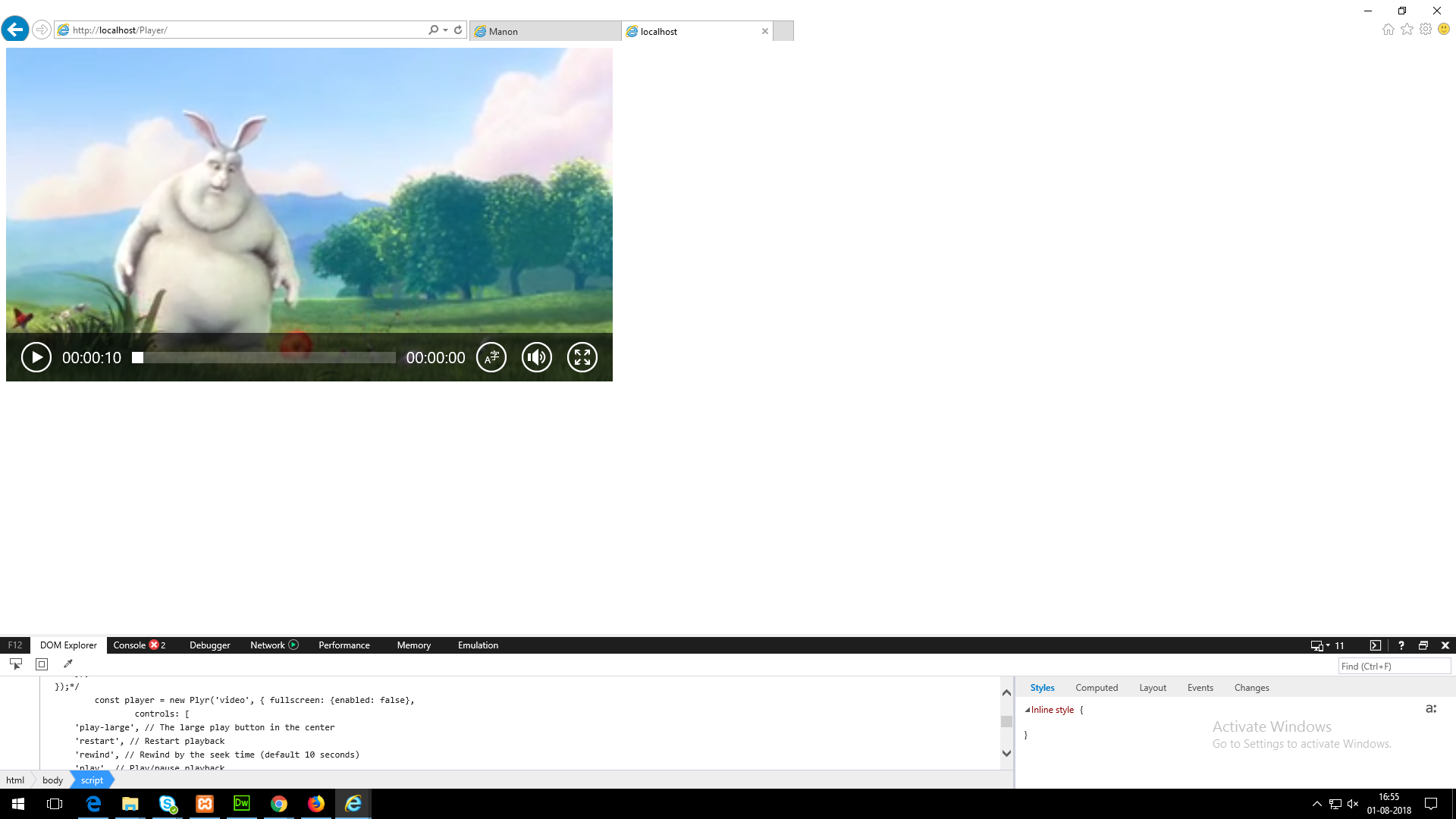Screen dimensions: 1456x819
Task: Switch to the Console tab
Action: pos(130,645)
